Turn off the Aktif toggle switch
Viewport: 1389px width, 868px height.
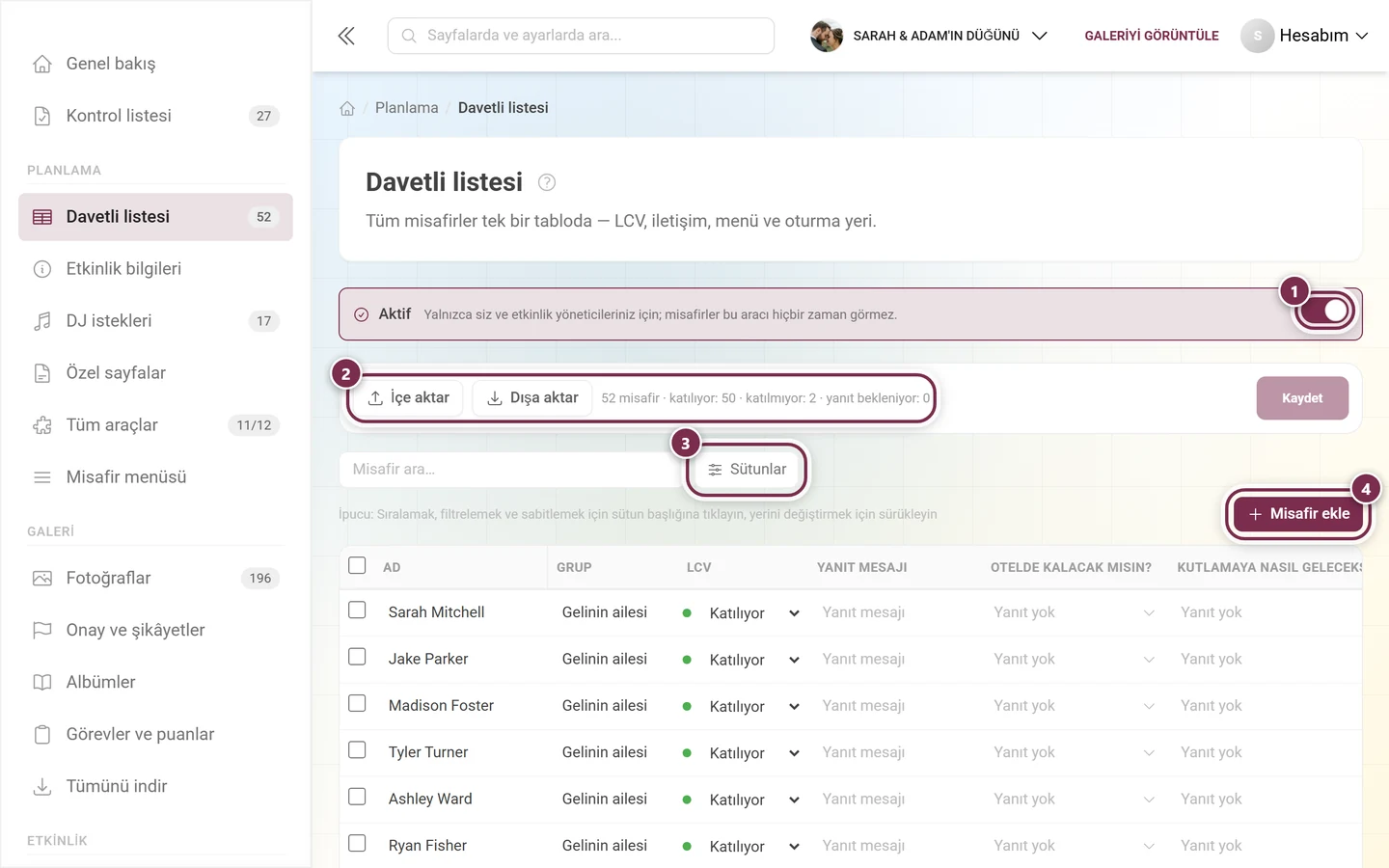(x=1326, y=311)
